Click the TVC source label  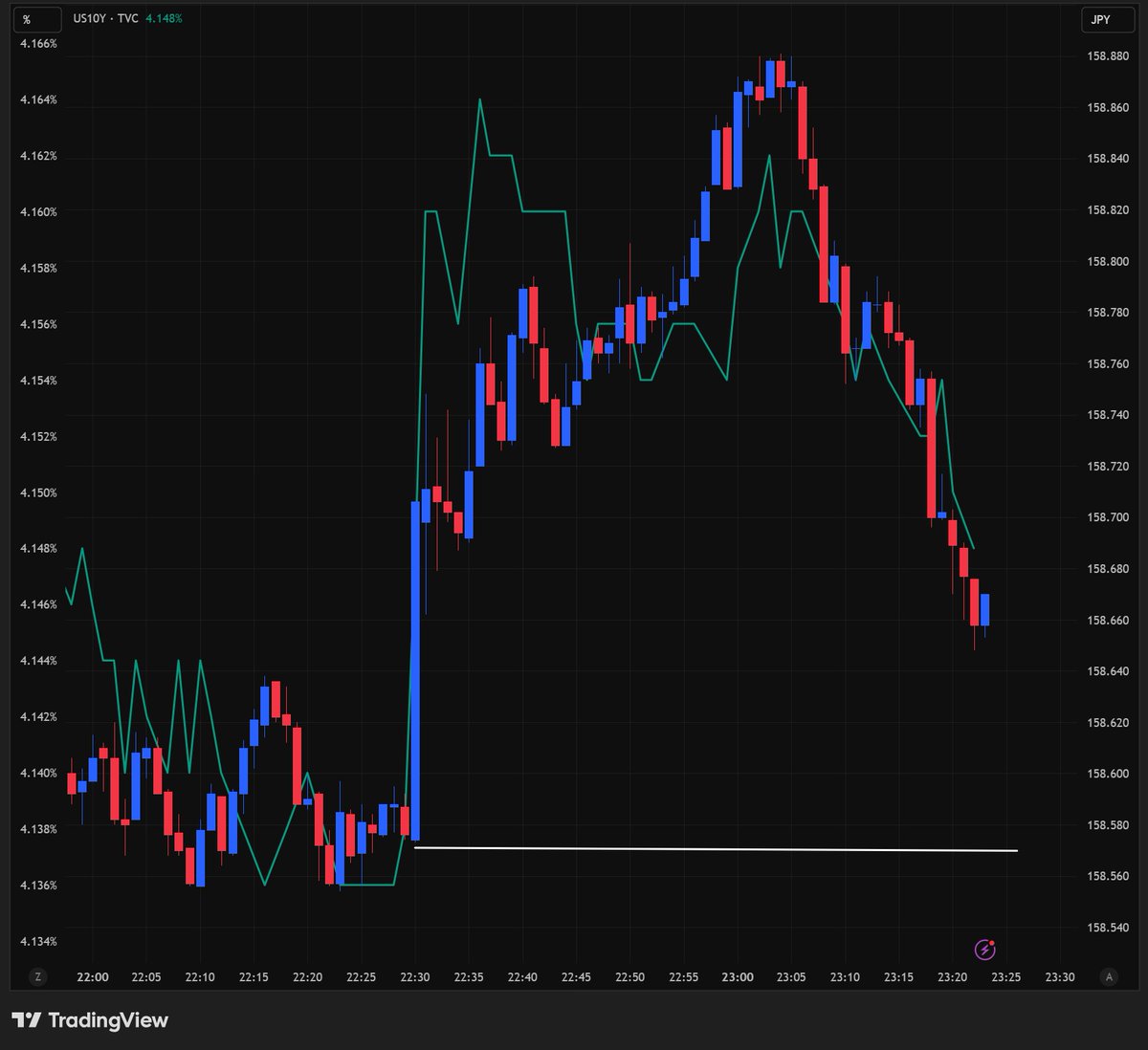[127, 18]
